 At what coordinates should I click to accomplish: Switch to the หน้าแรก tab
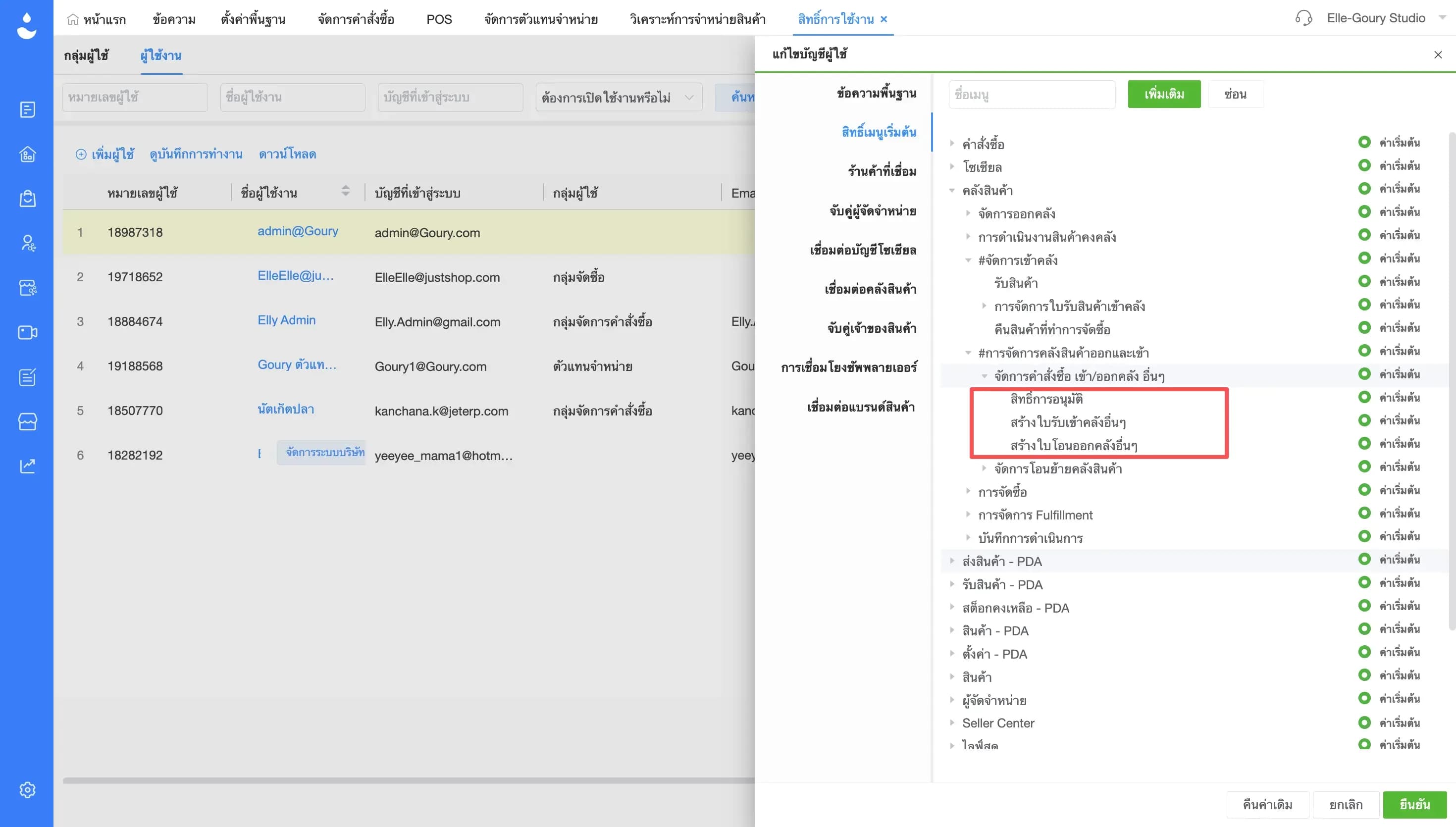pos(97,19)
